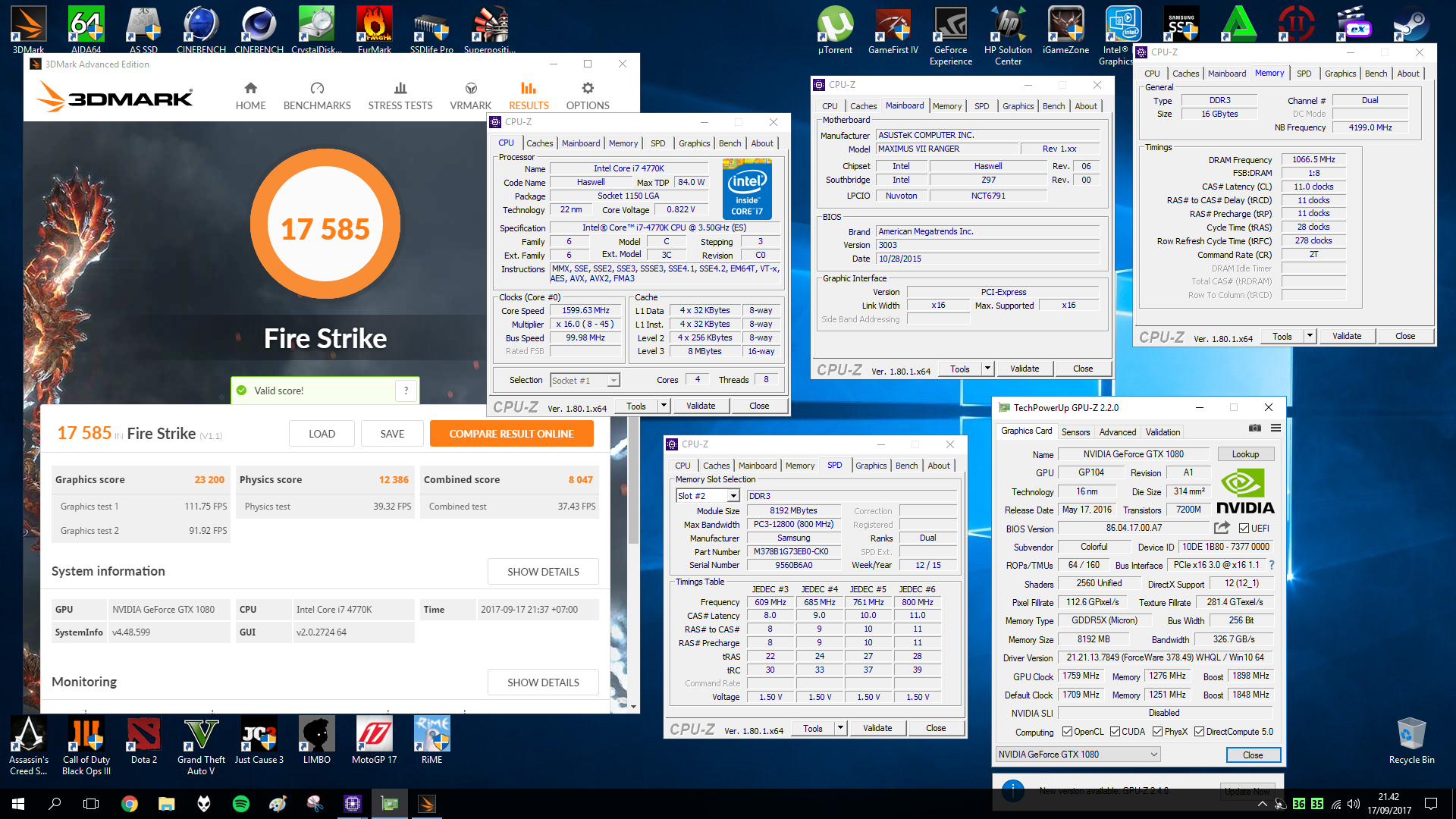Viewport: 1456px width, 819px height.
Task: Open File Explorer from the taskbar
Action: coord(167,804)
